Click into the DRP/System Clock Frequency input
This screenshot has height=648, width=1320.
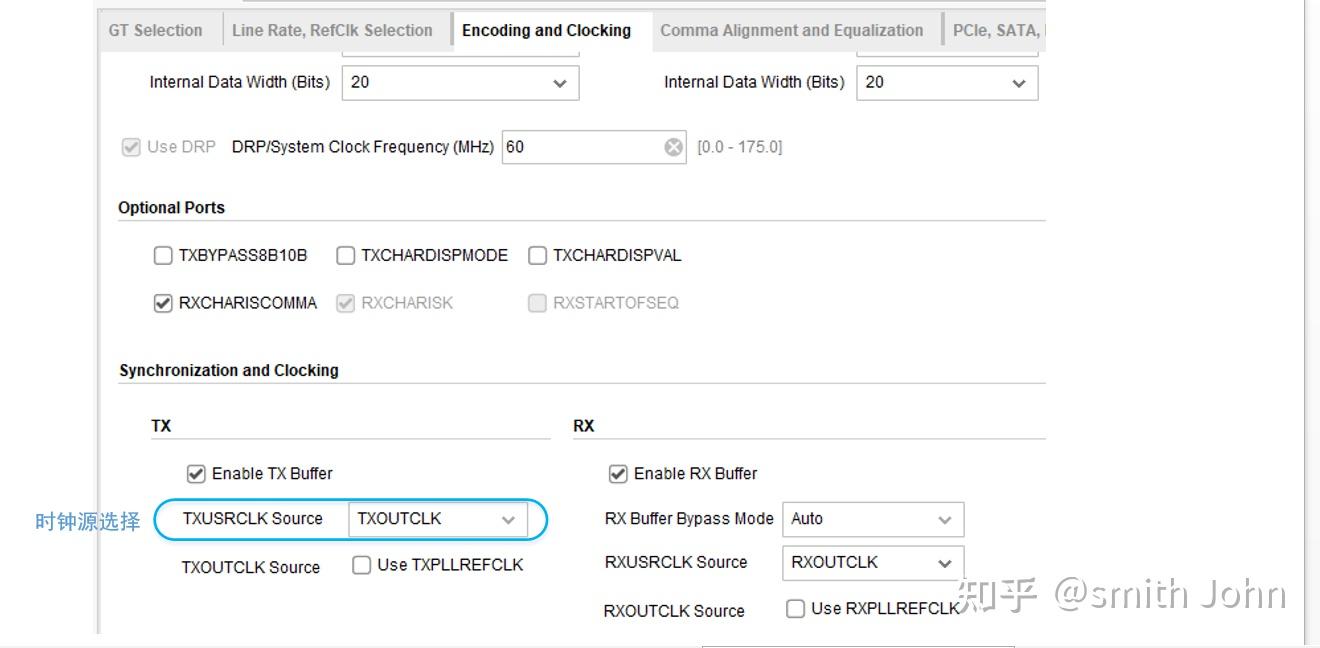(x=580, y=148)
